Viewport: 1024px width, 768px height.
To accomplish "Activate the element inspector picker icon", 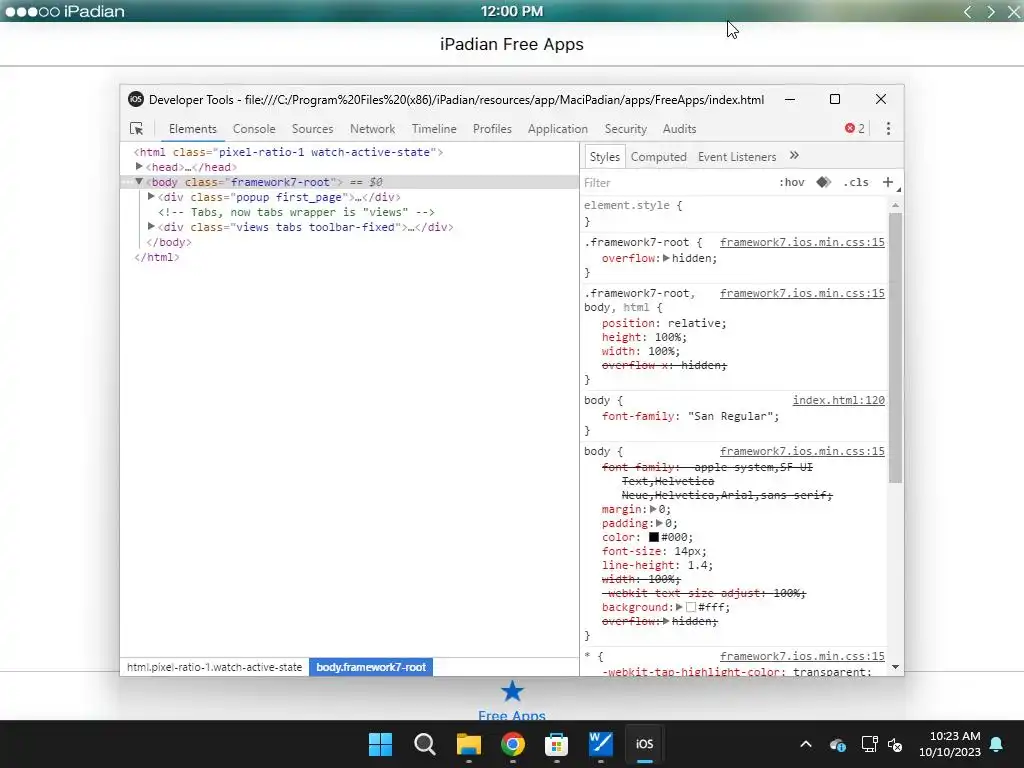I will 136,129.
